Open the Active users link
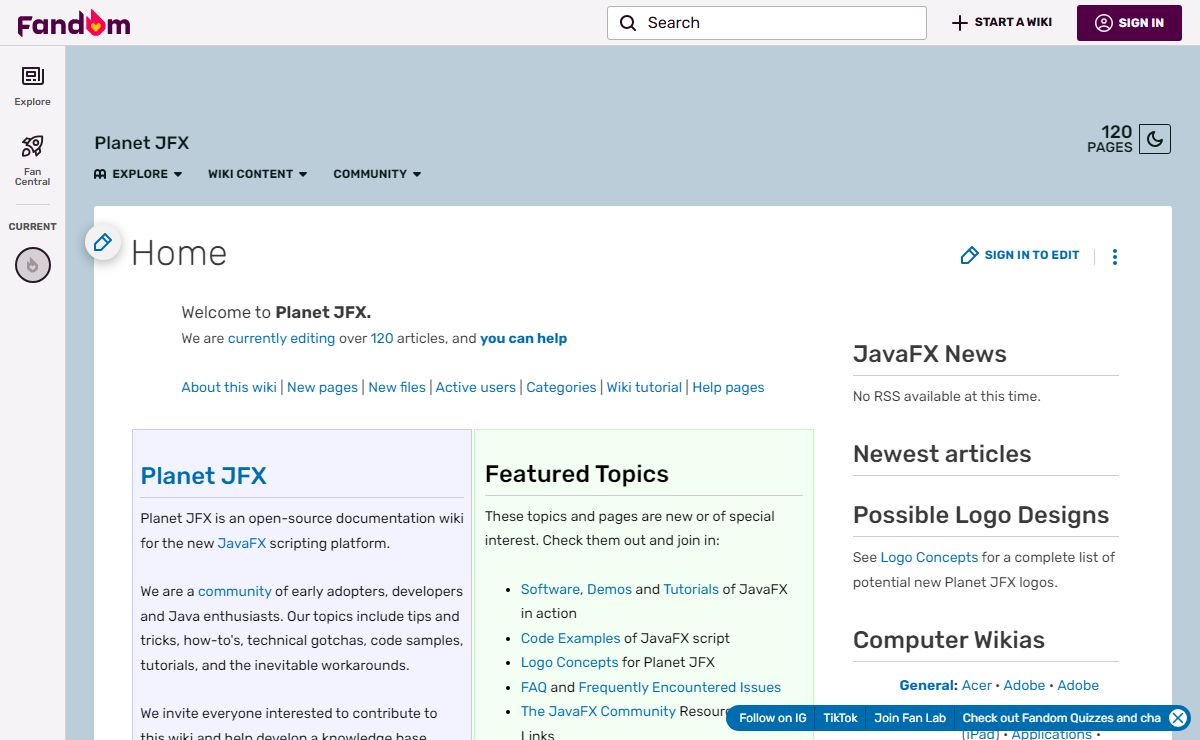The image size is (1200, 740). [x=476, y=387]
